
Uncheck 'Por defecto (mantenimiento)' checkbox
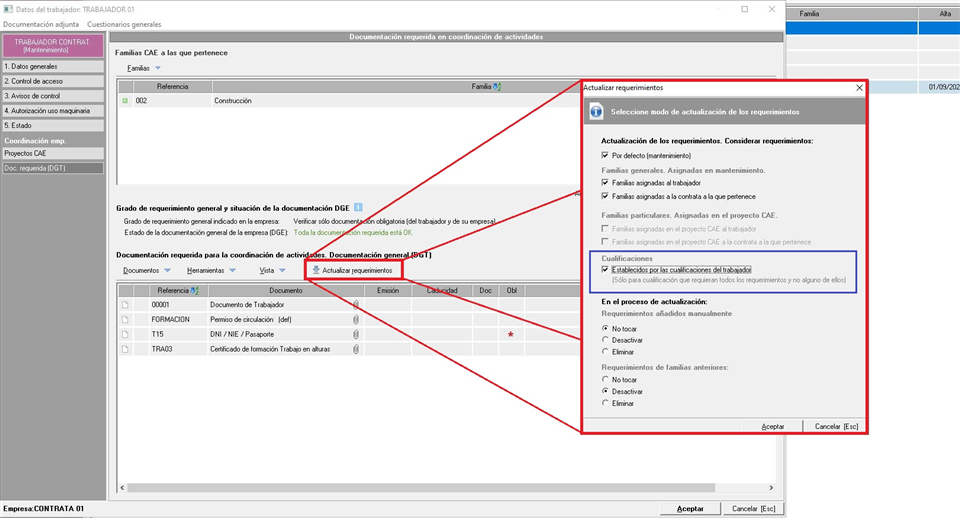605,156
